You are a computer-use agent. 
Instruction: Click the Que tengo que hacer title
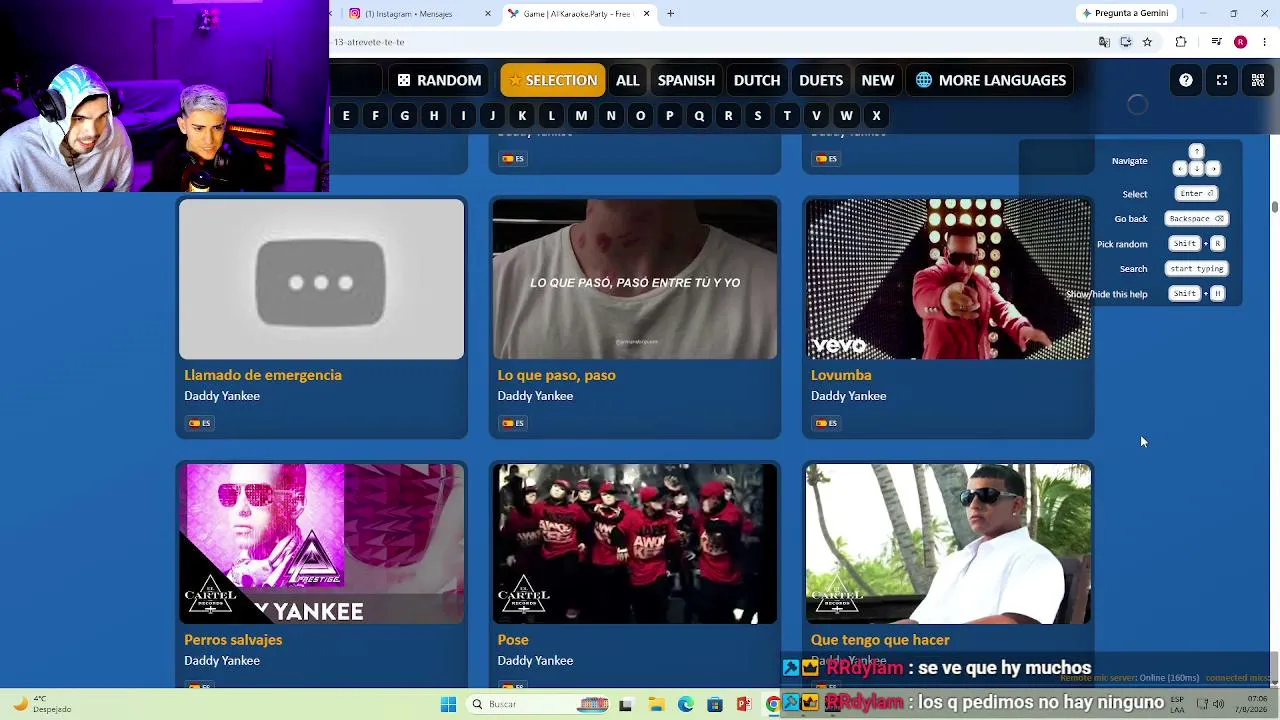pos(880,640)
